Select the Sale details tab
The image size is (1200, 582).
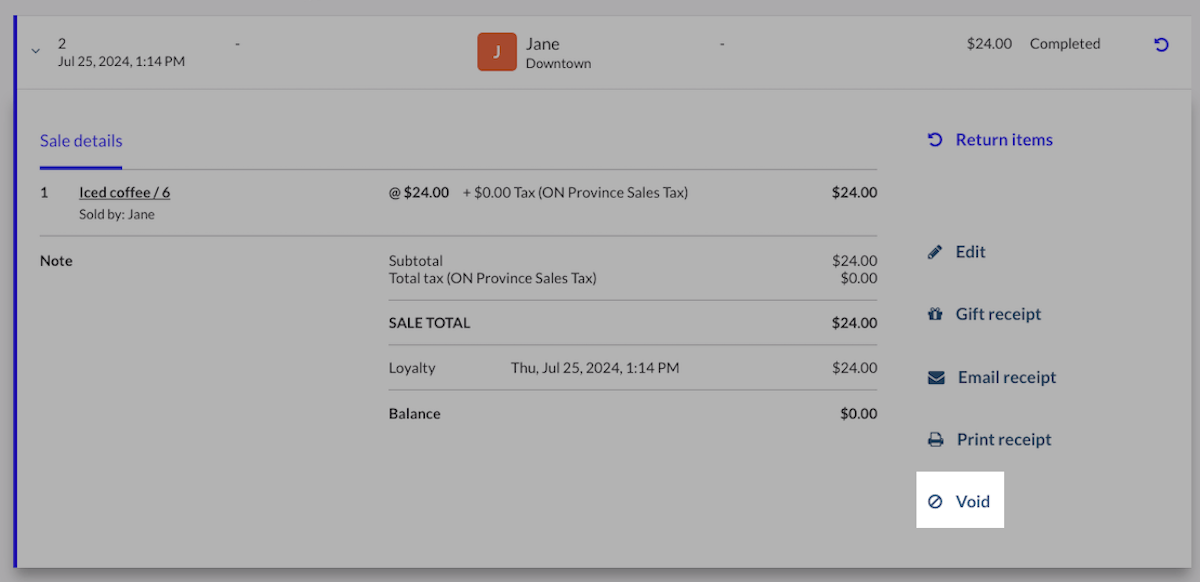(x=81, y=141)
